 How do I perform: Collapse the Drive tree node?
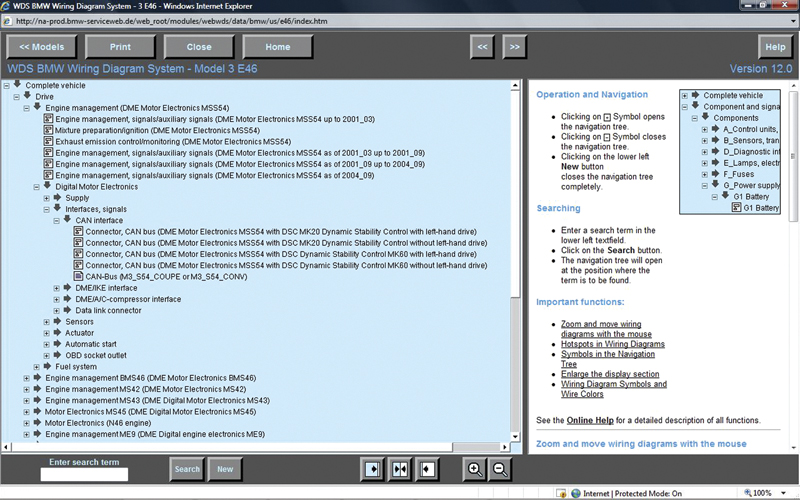click(x=16, y=97)
